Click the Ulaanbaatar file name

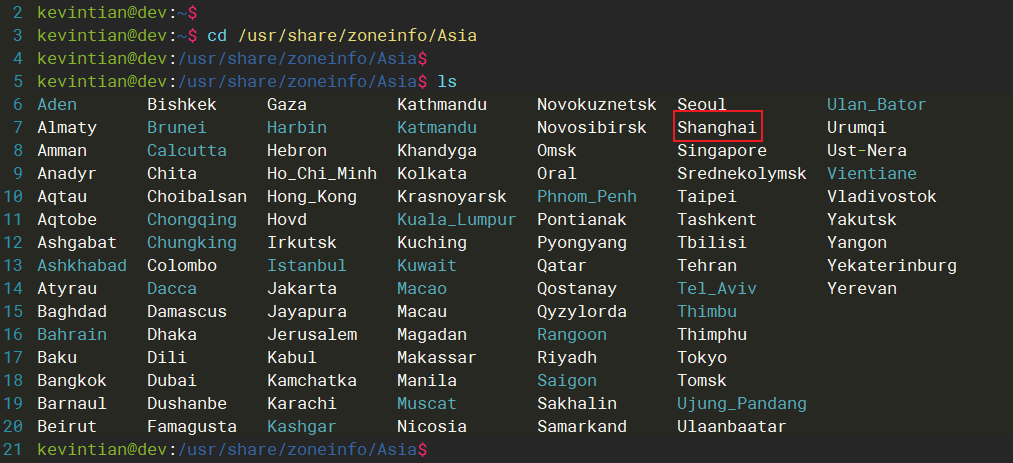(731, 426)
